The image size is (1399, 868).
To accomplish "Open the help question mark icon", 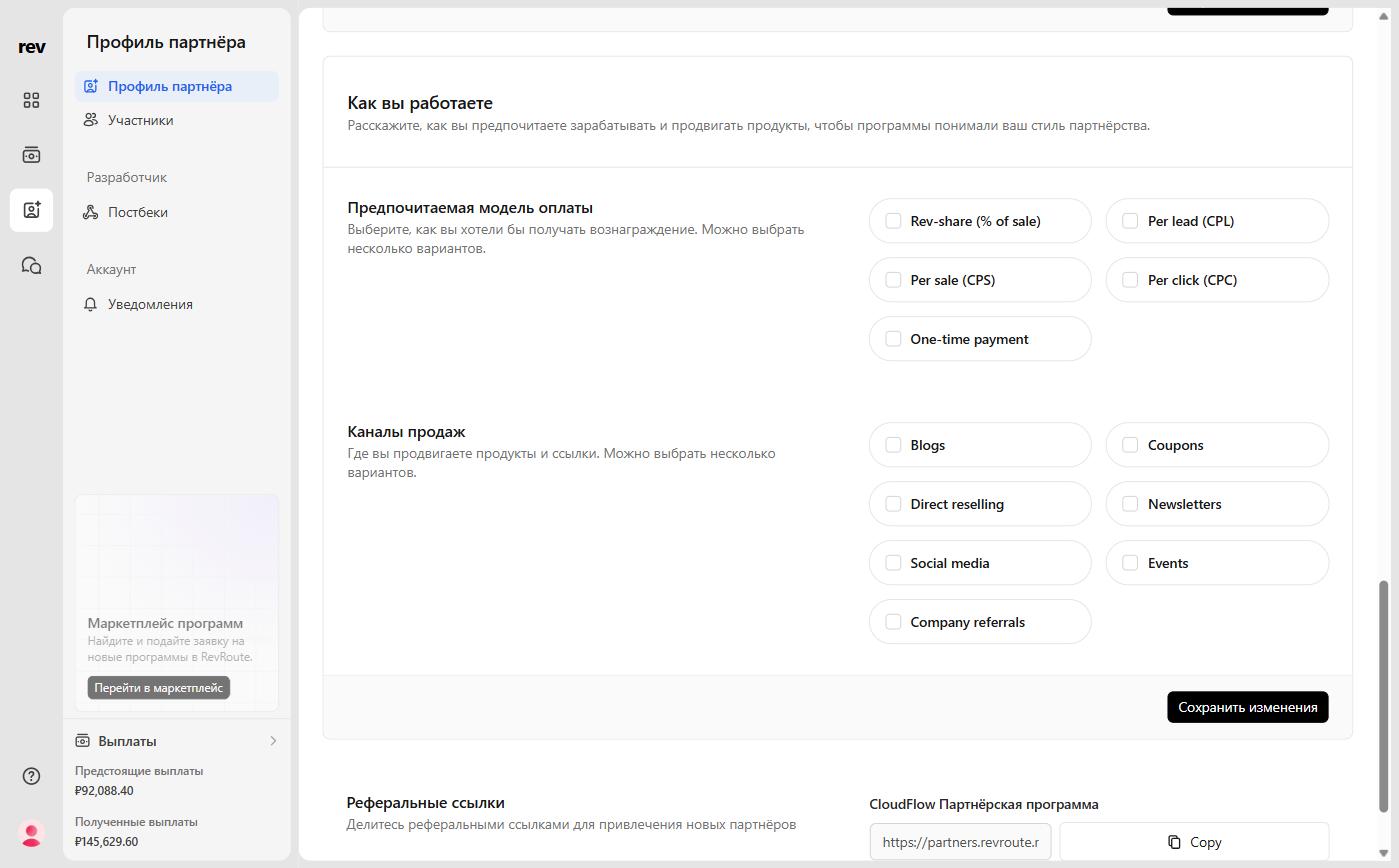I will point(32,776).
